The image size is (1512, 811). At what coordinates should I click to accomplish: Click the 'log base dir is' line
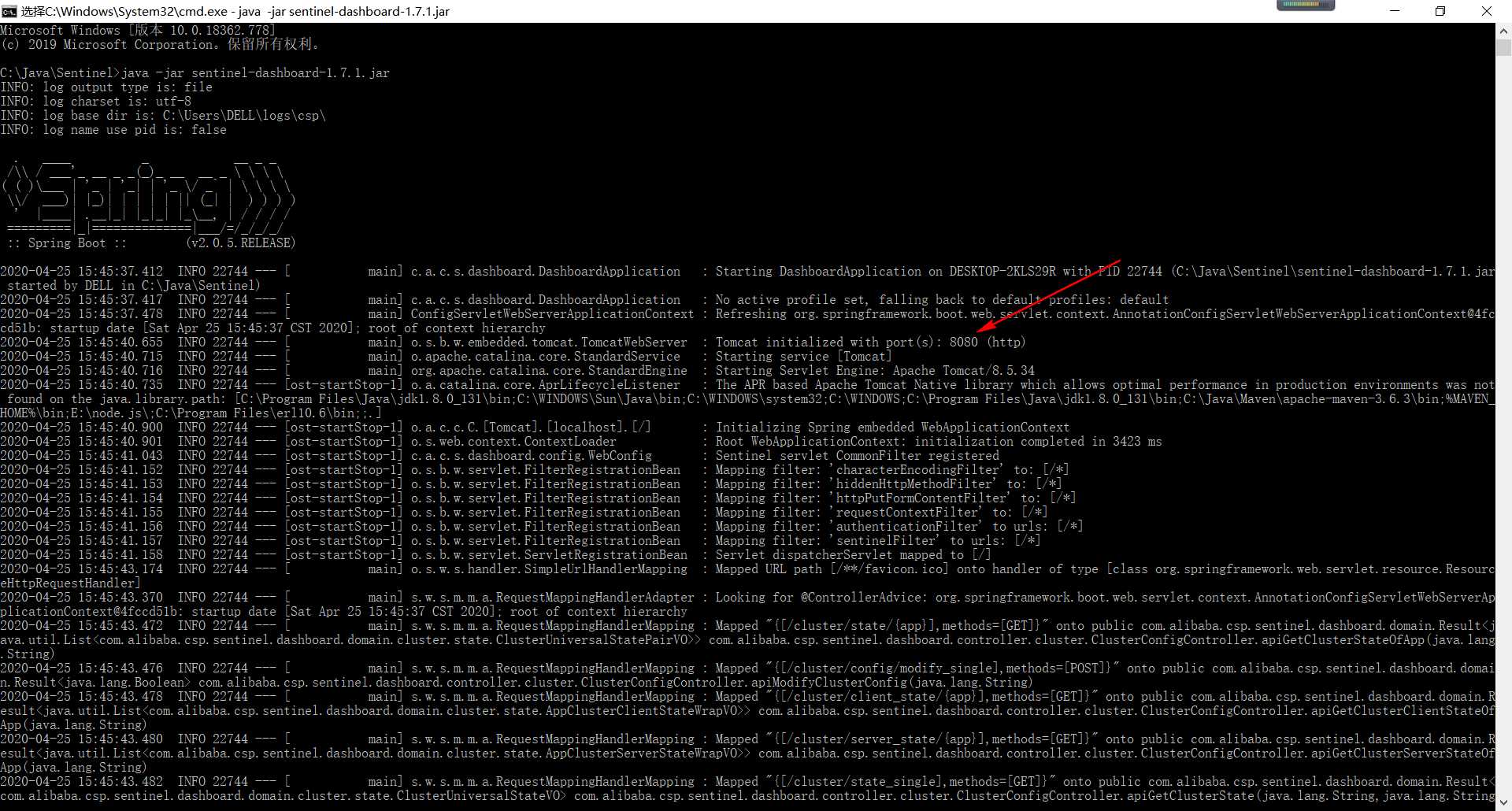coord(163,116)
